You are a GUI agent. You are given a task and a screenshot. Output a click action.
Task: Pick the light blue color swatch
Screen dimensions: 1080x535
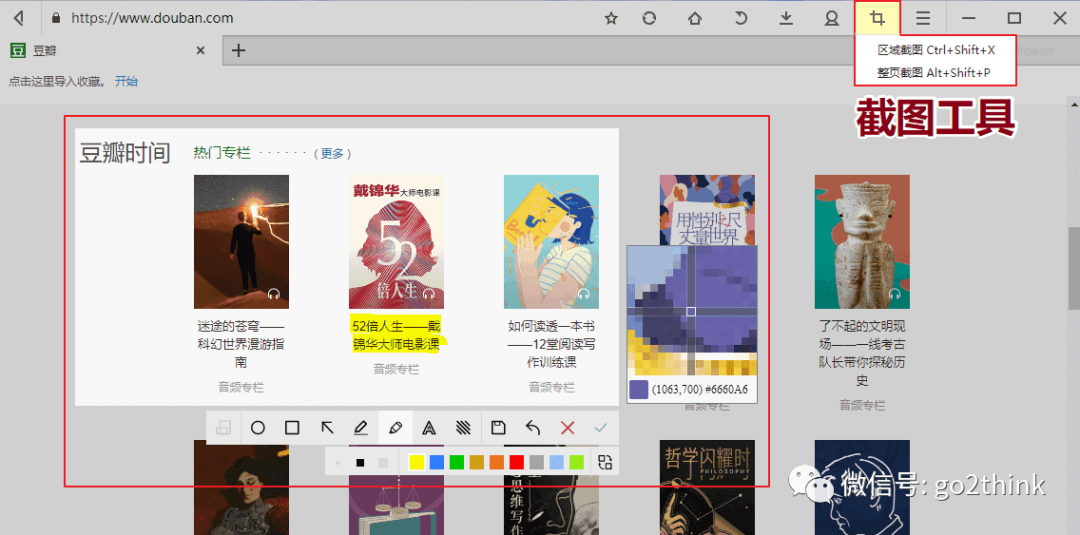coord(557,462)
